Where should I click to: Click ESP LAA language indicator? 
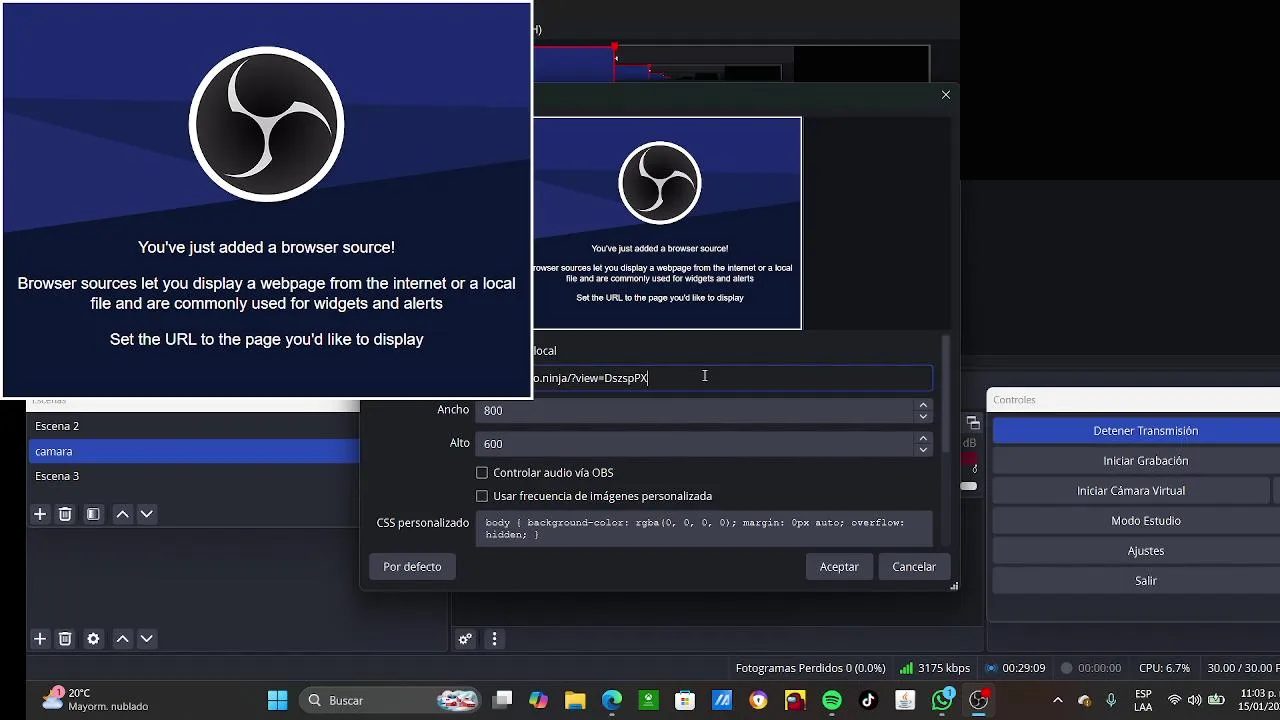(x=1143, y=700)
